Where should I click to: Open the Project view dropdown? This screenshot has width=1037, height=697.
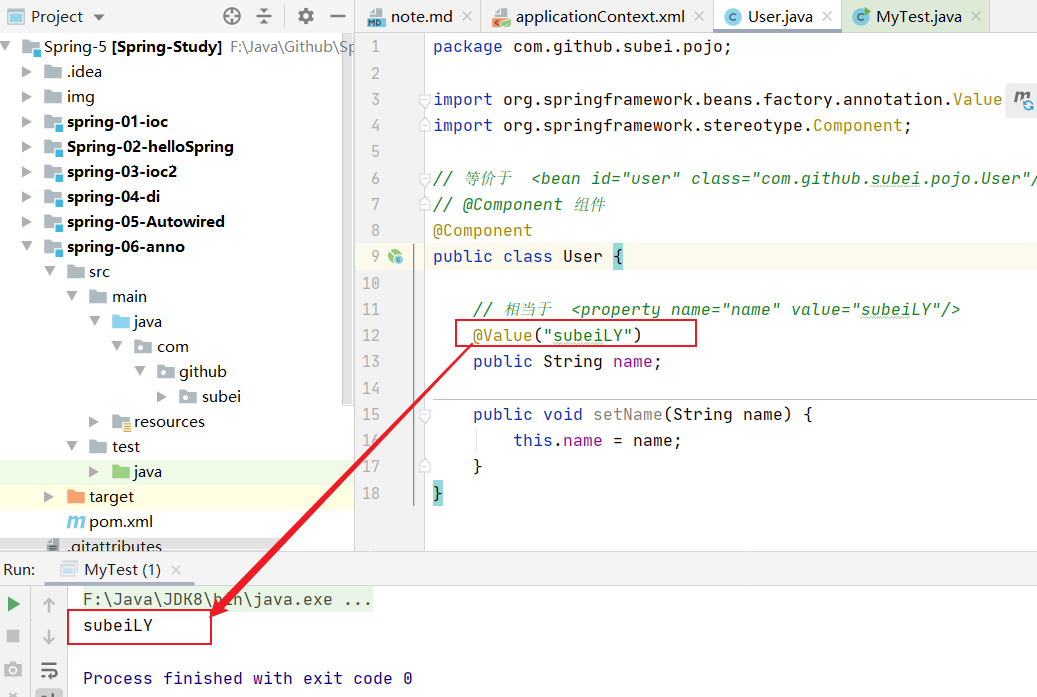pyautogui.click(x=98, y=17)
